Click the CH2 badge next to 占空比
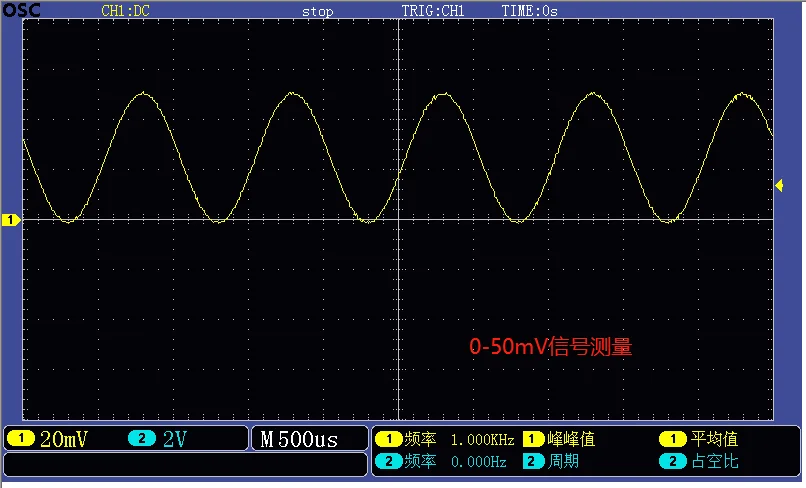806x488 pixels. point(673,461)
